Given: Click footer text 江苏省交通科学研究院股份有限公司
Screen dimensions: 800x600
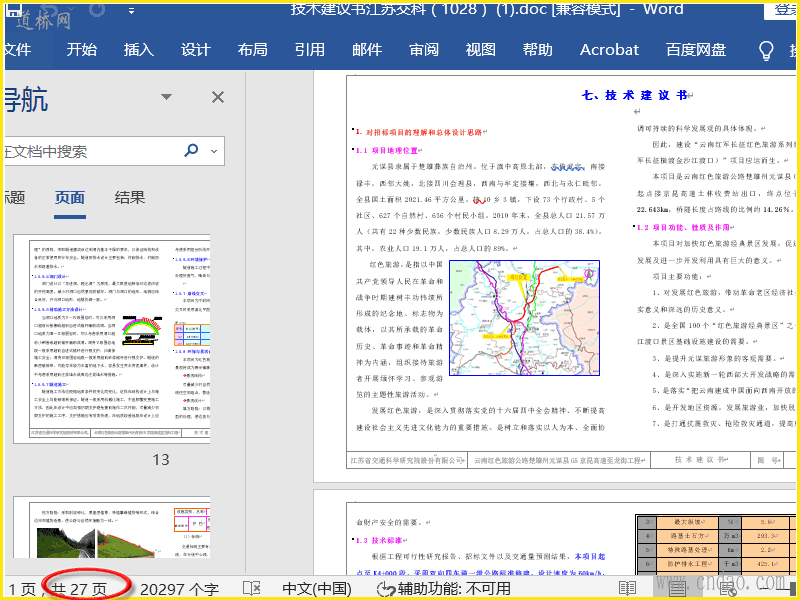Looking at the screenshot, I should click(x=407, y=460).
